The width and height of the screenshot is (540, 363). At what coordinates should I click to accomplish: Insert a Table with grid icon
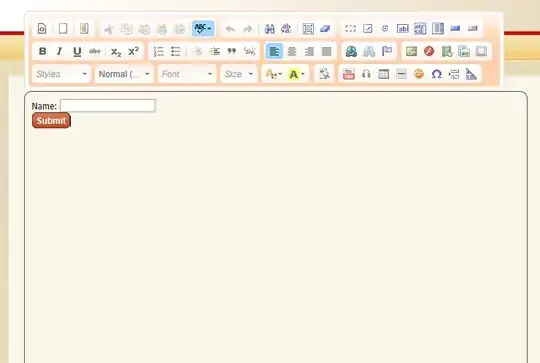point(384,74)
